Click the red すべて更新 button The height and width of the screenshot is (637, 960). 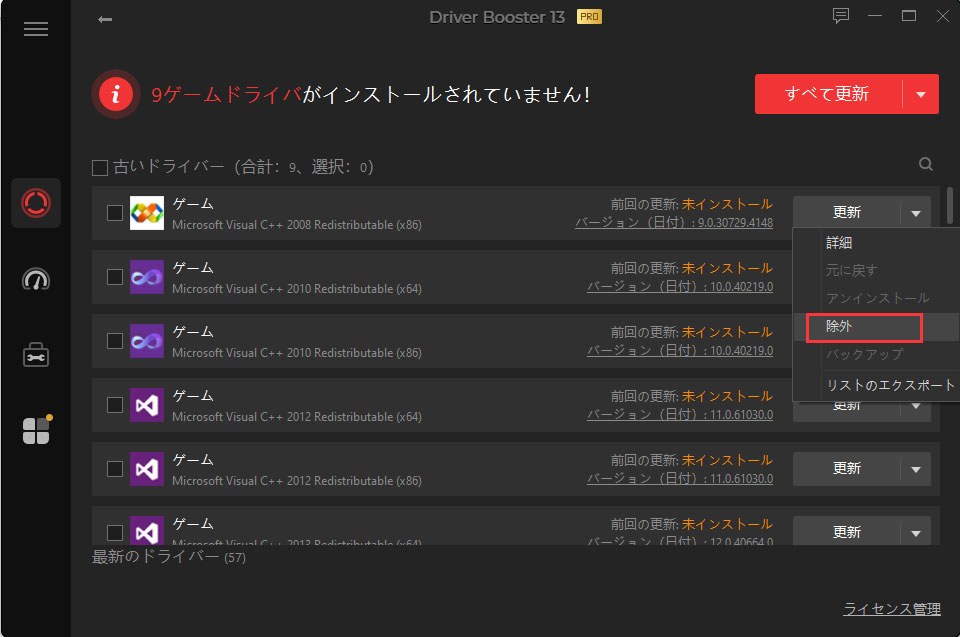[x=828, y=94]
